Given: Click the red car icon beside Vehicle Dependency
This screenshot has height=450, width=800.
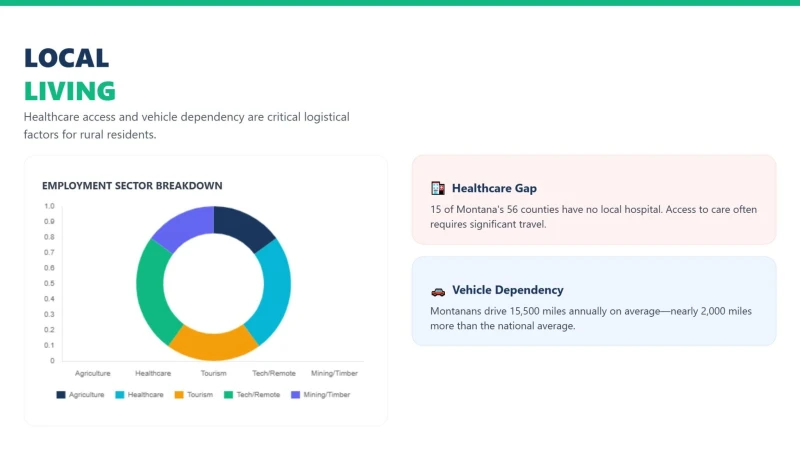Looking at the screenshot, I should coord(438,291).
